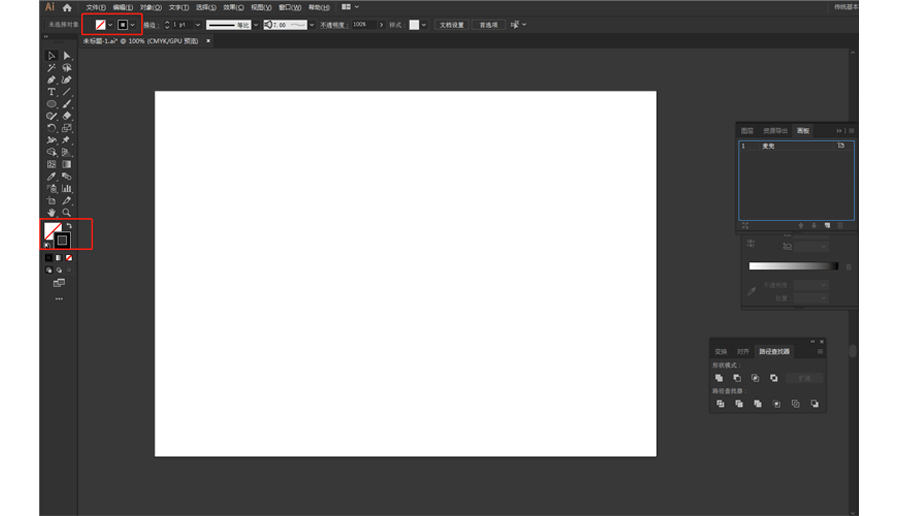Change the screen mode button
897x516 pixels.
point(59,283)
